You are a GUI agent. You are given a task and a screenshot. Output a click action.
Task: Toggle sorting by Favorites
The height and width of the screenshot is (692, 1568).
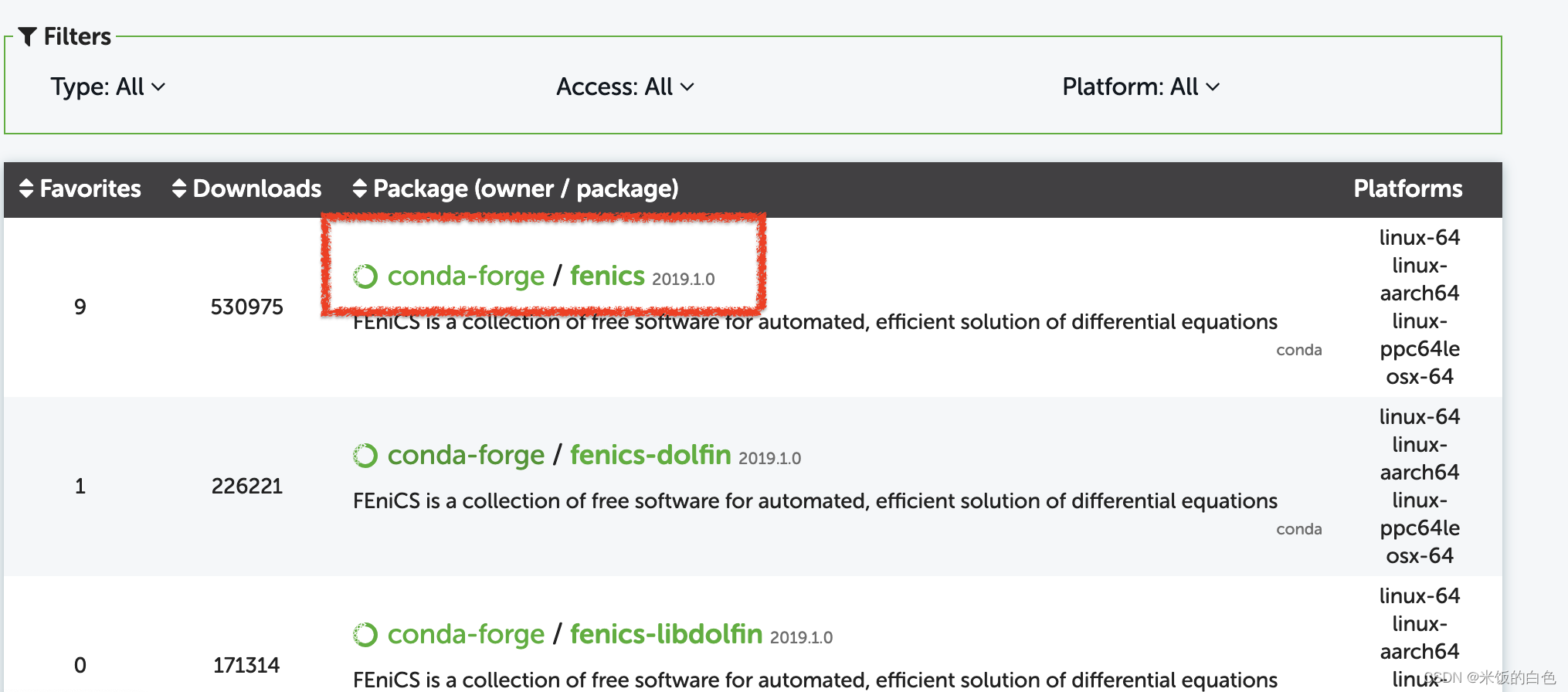(90, 188)
